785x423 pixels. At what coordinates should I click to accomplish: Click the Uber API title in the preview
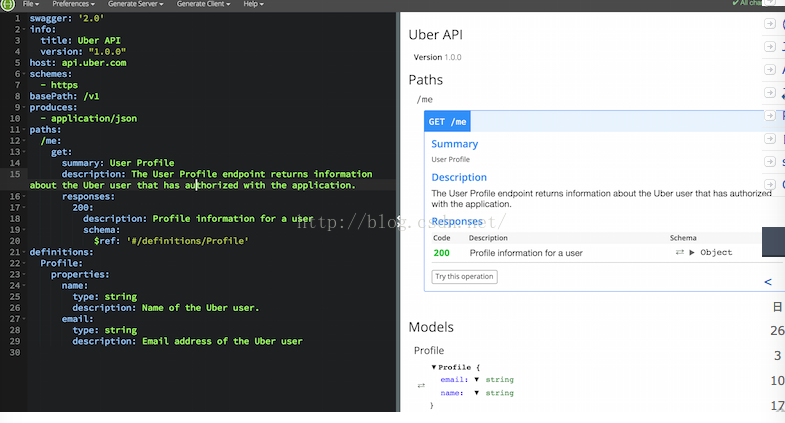tap(436, 35)
